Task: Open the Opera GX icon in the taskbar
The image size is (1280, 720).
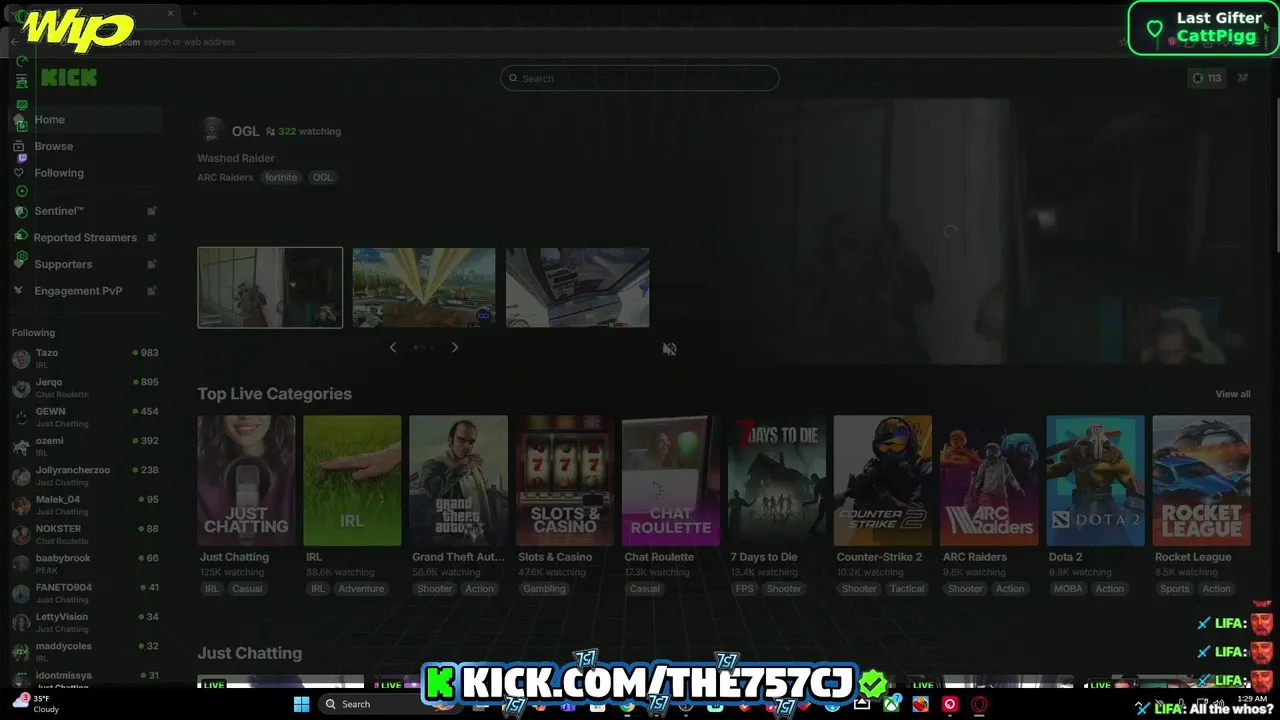Action: click(979, 704)
